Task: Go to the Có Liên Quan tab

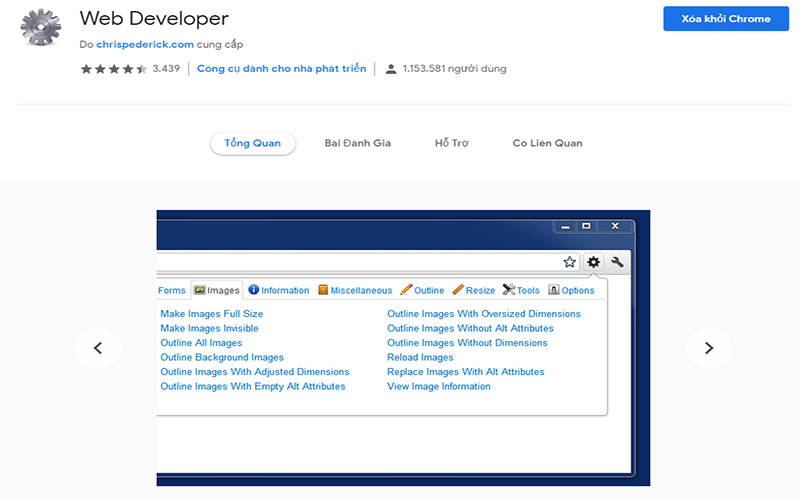Action: coord(547,143)
